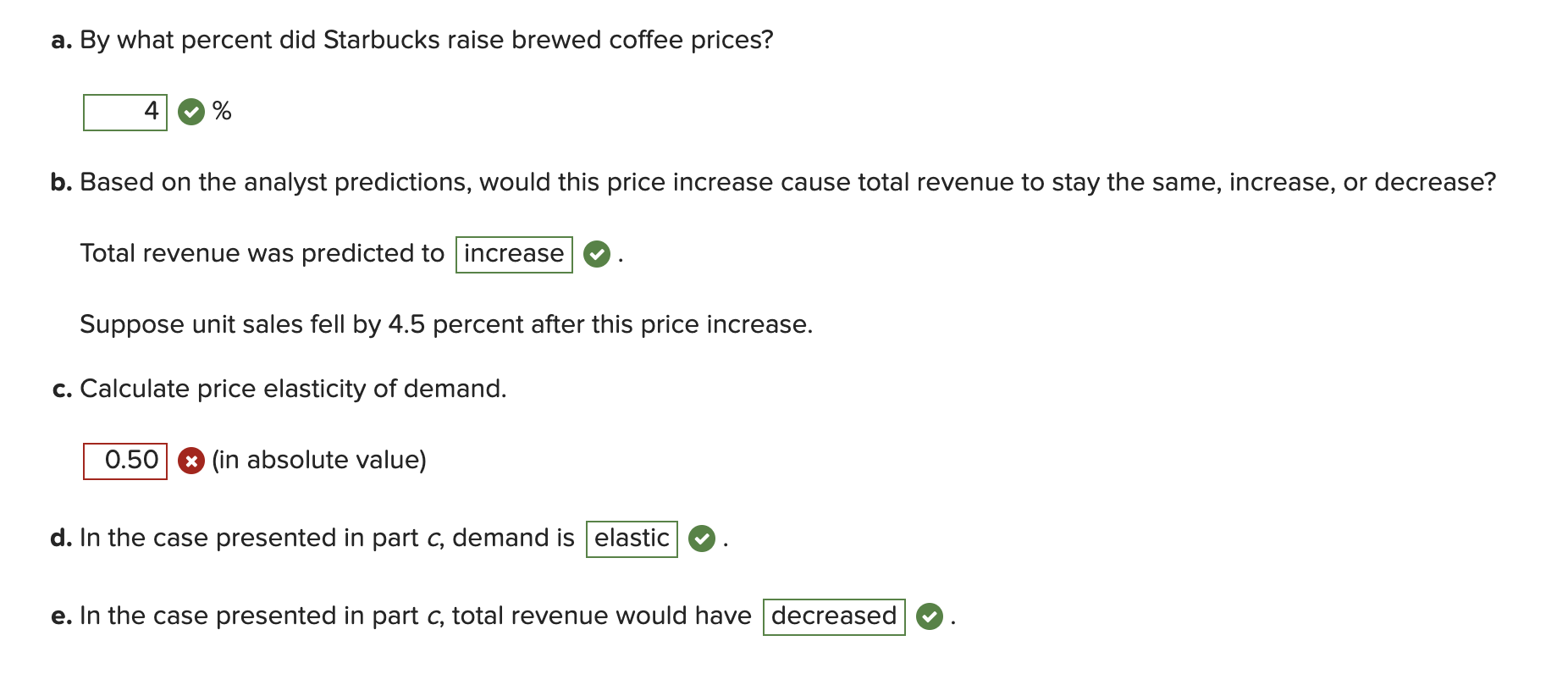Click the unit sales fell statement
This screenshot has height=674, width=1568.
pos(444,323)
